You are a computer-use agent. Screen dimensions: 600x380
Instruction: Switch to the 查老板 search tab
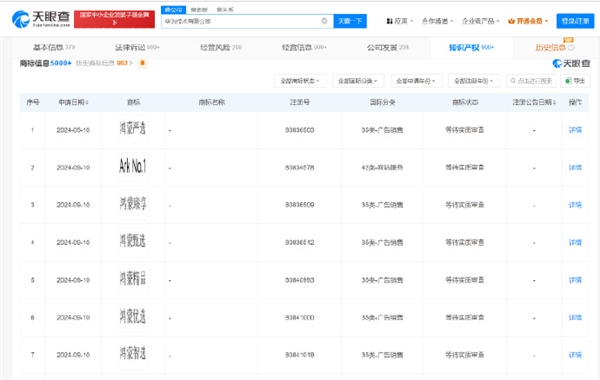point(199,10)
